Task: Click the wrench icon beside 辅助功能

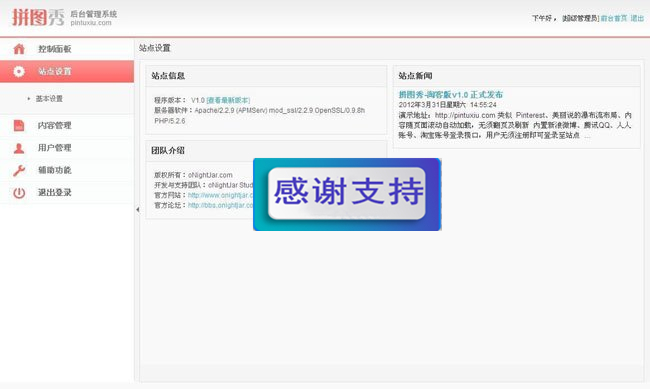Action: click(19, 170)
